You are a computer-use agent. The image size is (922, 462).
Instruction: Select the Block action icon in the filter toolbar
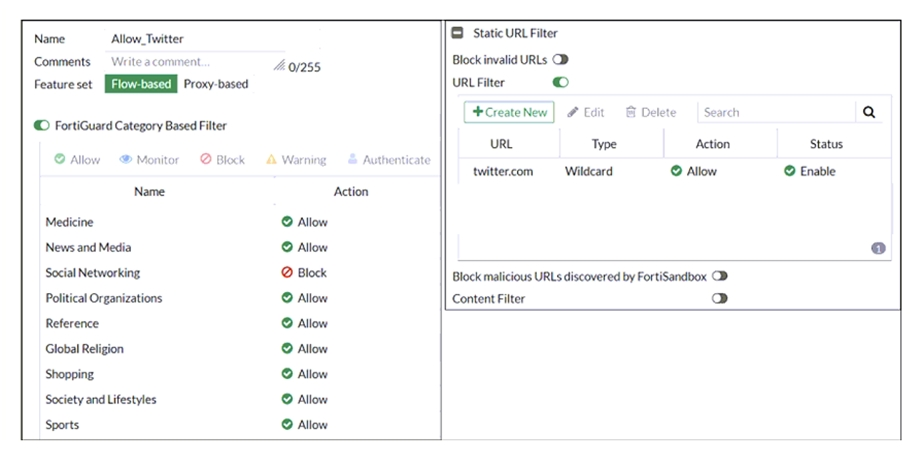click(x=205, y=159)
